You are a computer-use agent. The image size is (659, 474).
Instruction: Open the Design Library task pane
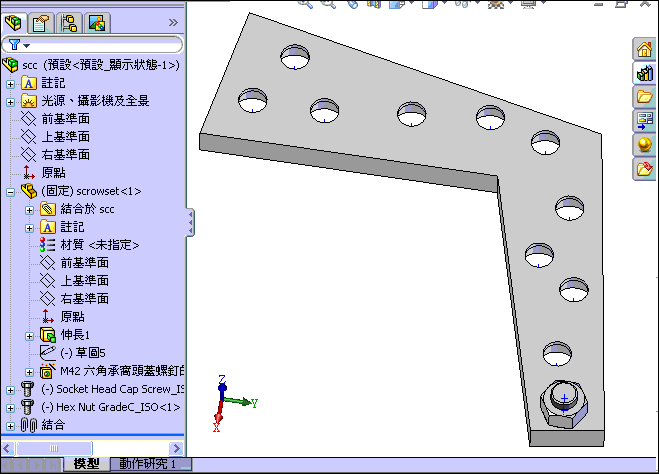tap(644, 74)
